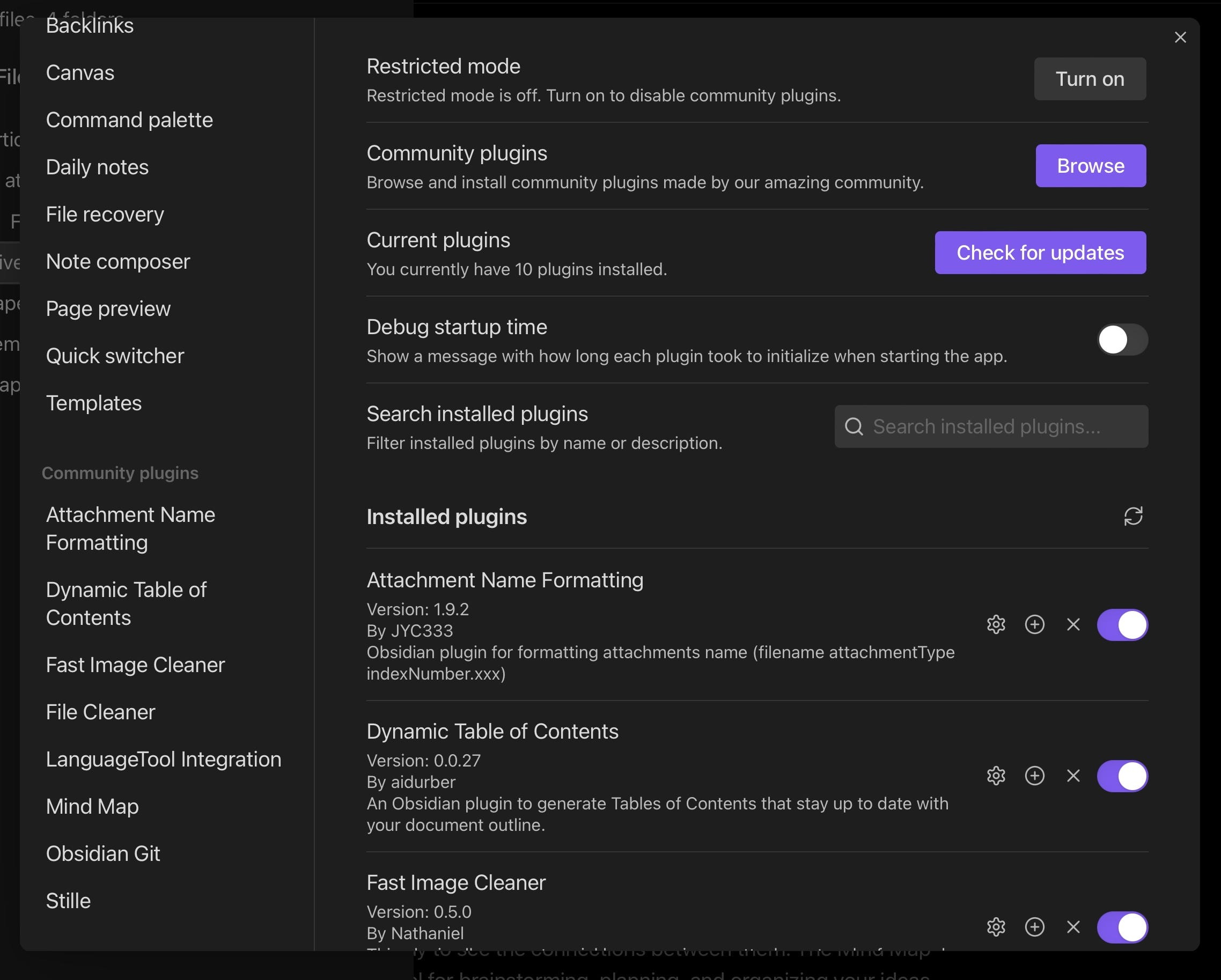The image size is (1221, 980).
Task: Open Attachment Name Formatting options gear
Action: point(996,624)
